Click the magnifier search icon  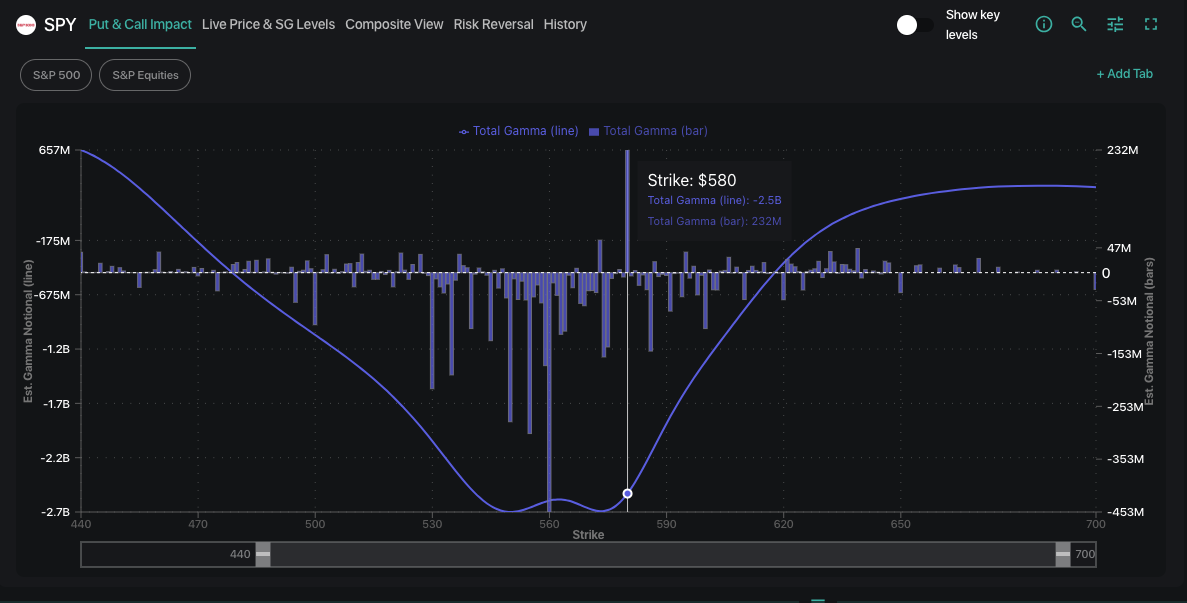coord(1079,24)
